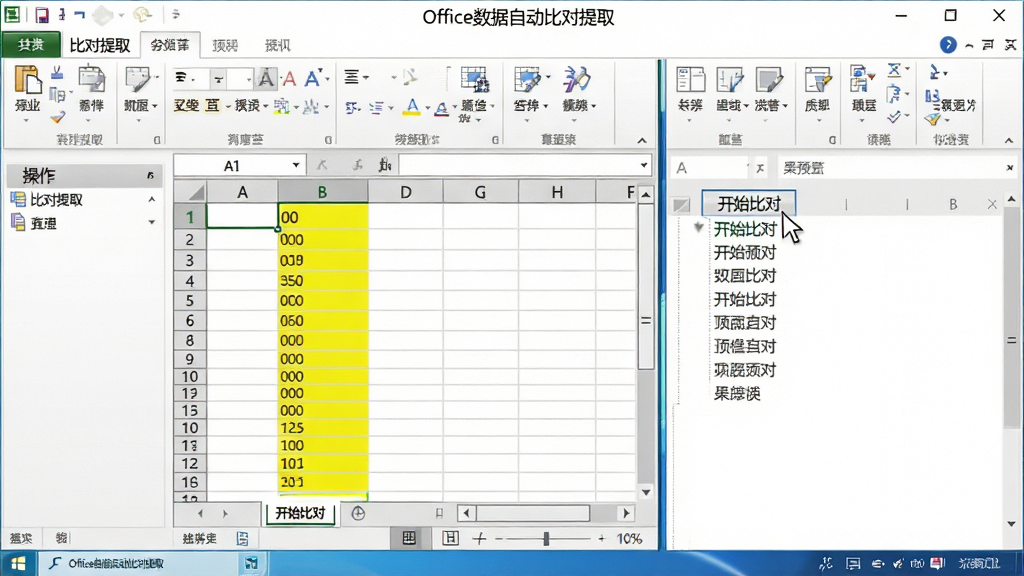This screenshot has width=1024, height=576.
Task: Click the zoom slider handle
Action: 546,539
